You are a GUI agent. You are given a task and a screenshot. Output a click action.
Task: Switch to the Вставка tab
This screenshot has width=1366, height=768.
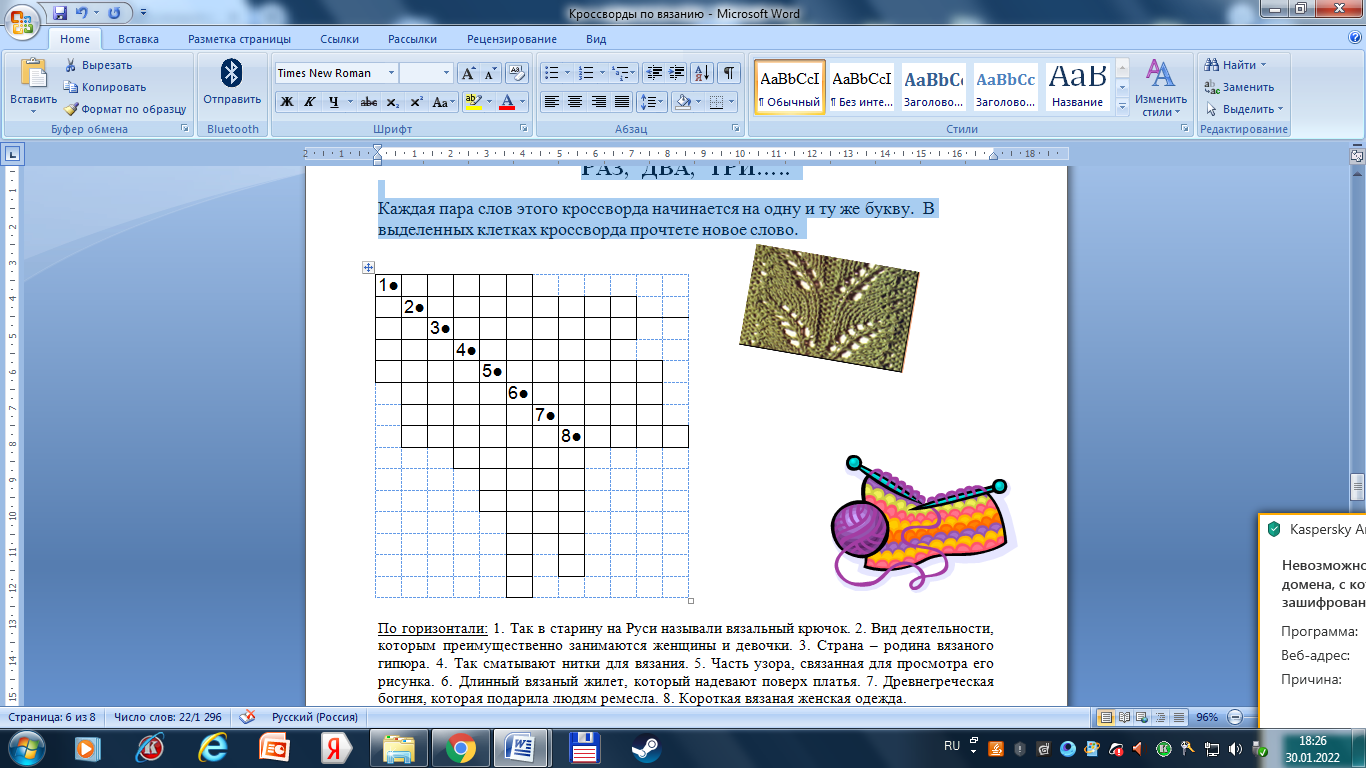pyautogui.click(x=138, y=39)
